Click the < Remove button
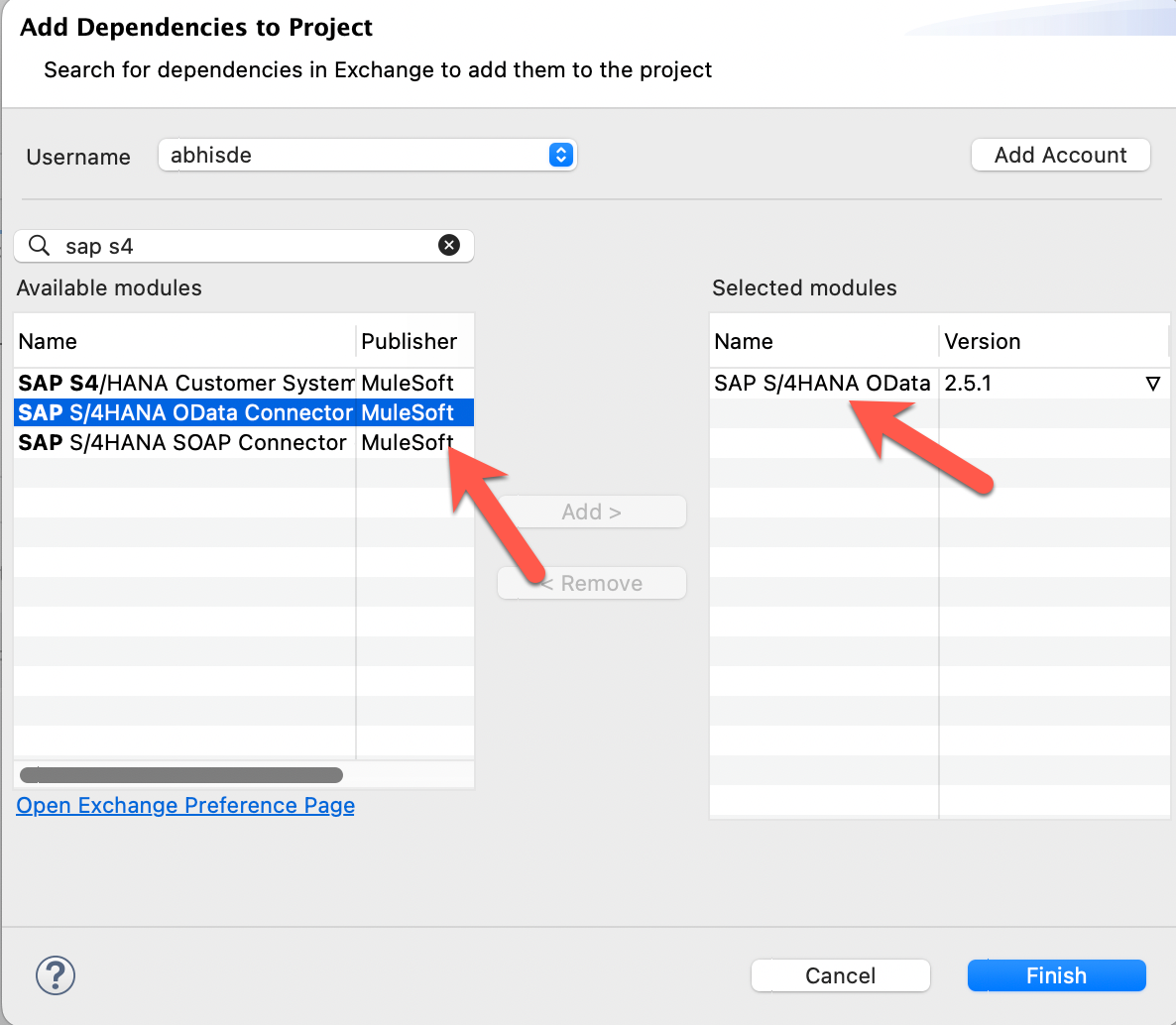 592,583
